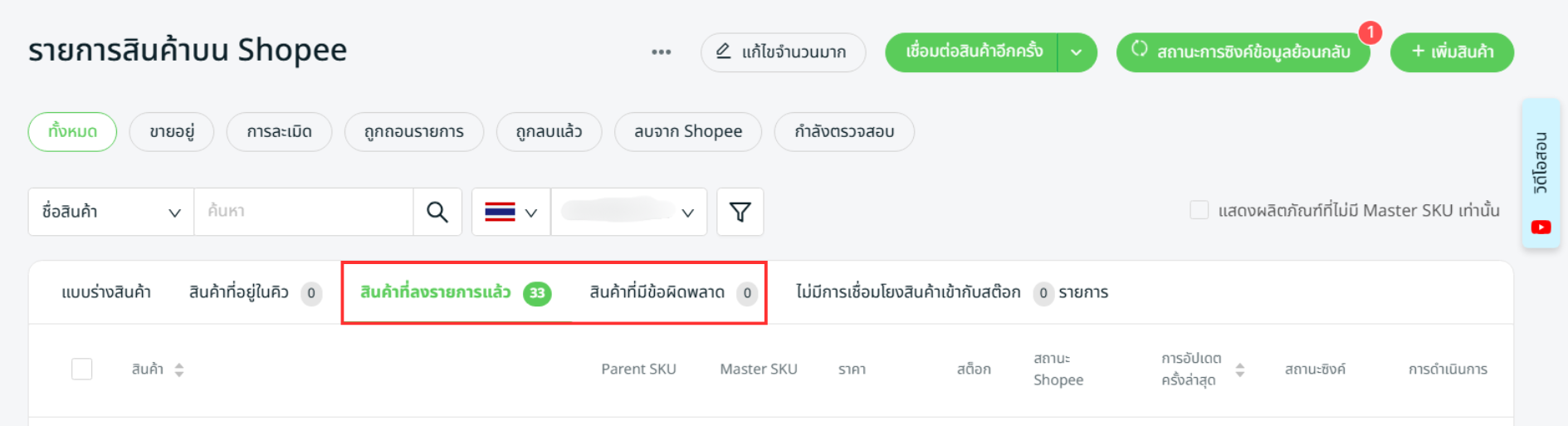Viewport: 1568px width, 426px height.
Task: Click the three-dot more options icon
Action: pos(661,52)
